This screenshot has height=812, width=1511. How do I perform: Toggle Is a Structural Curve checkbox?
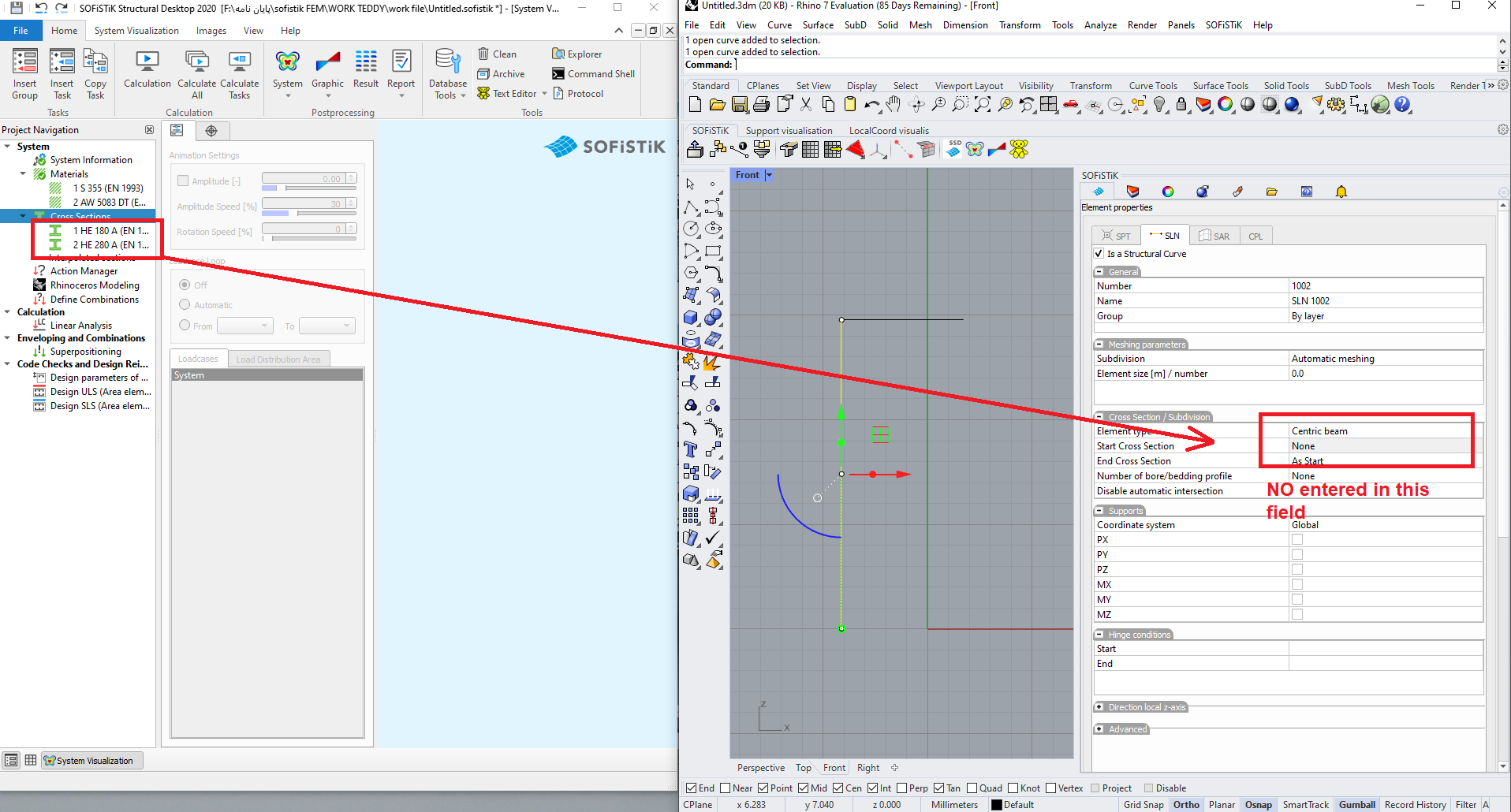1099,254
